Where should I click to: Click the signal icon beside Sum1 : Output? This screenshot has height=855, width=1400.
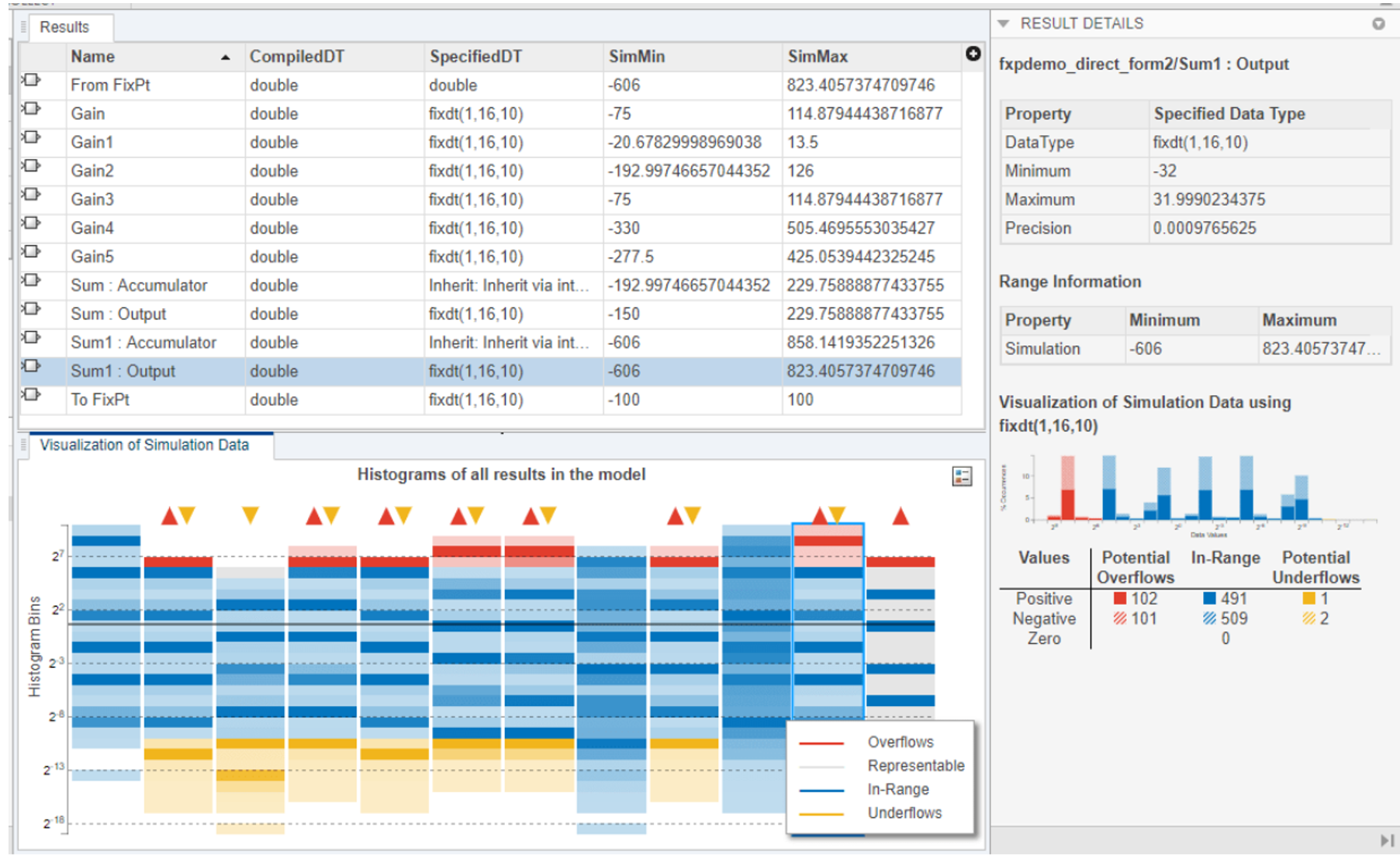click(x=31, y=366)
